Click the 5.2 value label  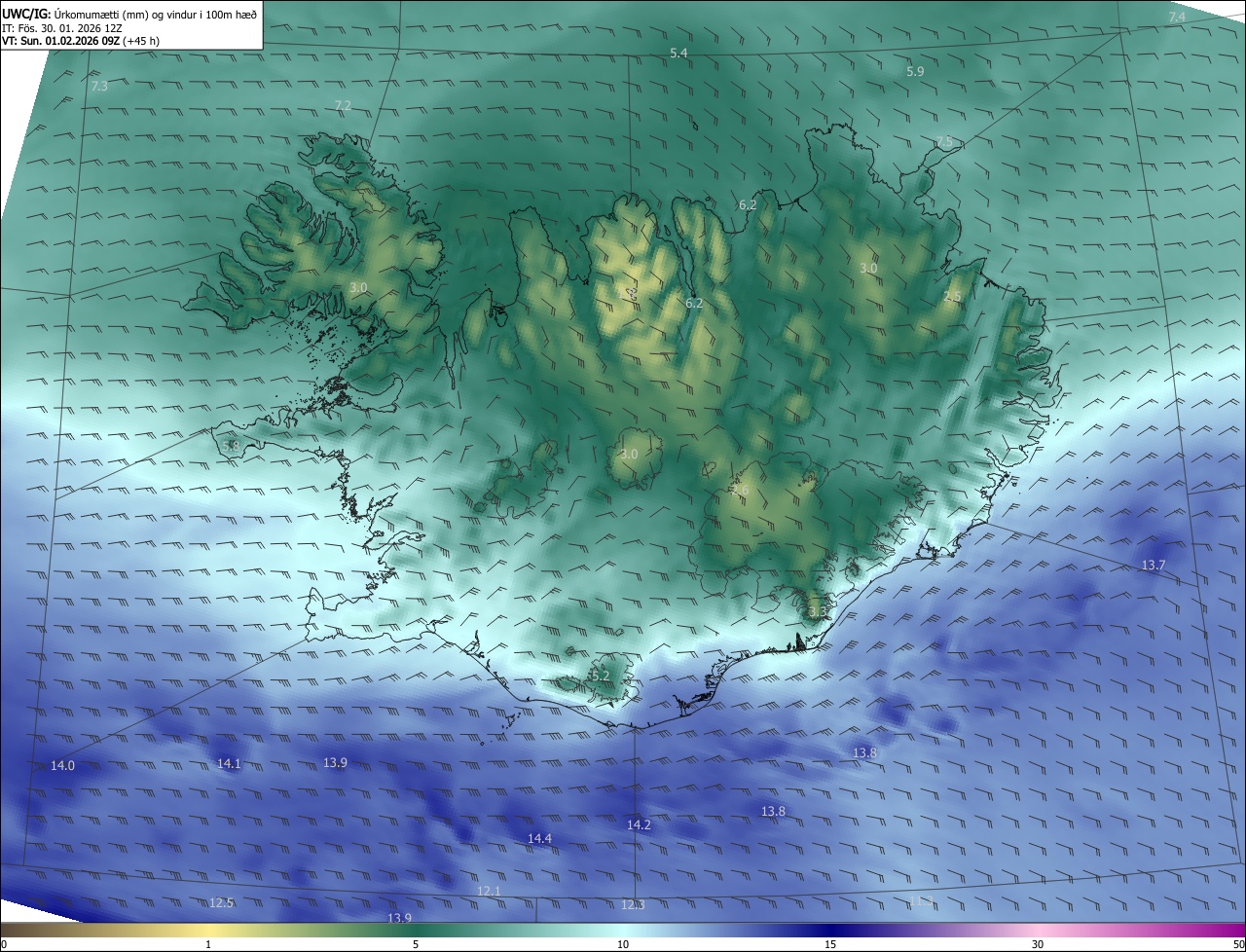tap(600, 676)
